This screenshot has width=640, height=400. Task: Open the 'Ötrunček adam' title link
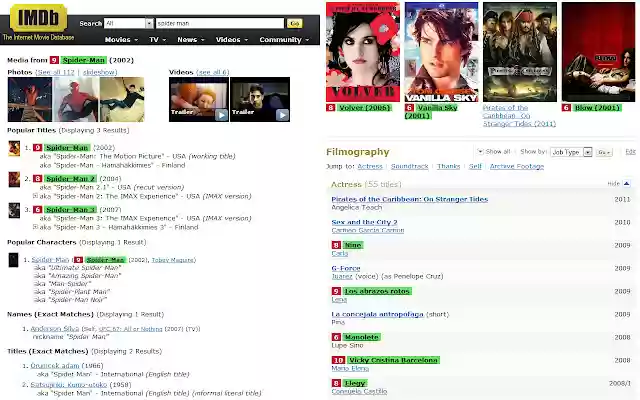tap(55, 366)
